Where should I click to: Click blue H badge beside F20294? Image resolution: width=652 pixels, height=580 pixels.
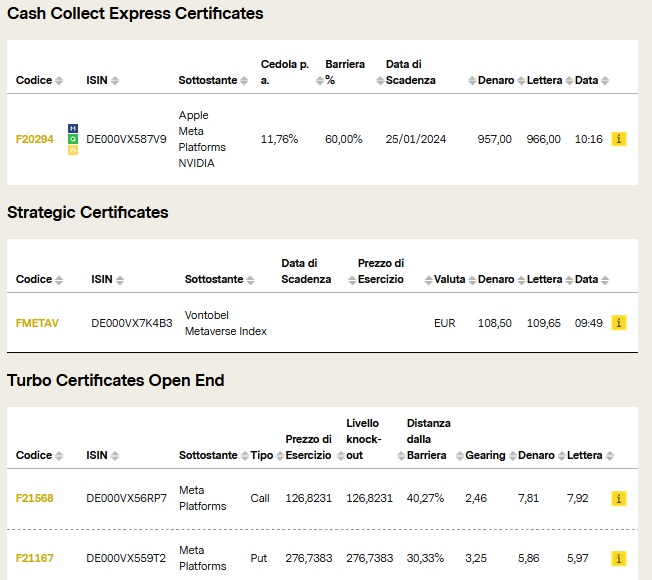click(73, 128)
